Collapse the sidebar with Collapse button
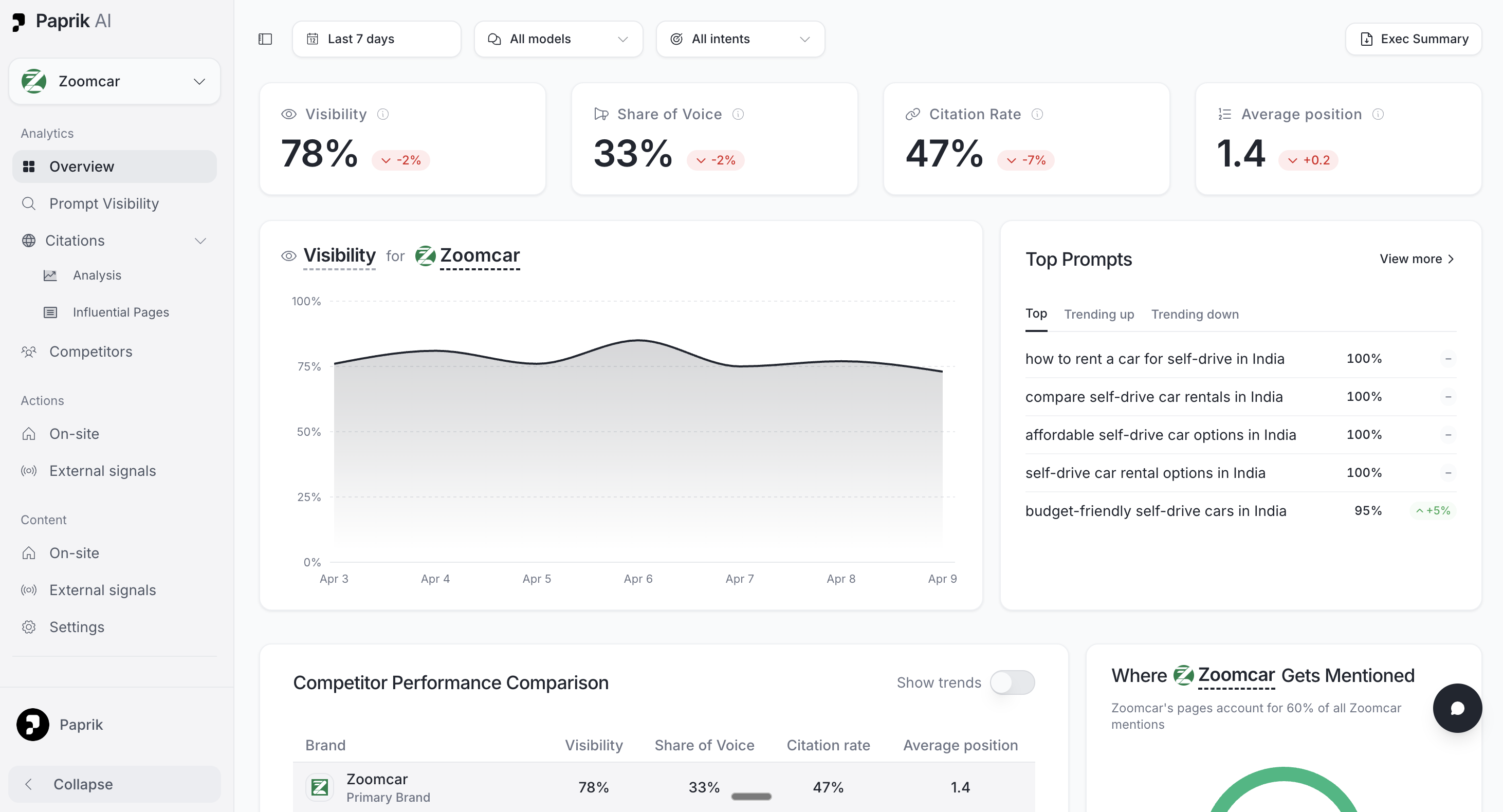 pos(115,784)
